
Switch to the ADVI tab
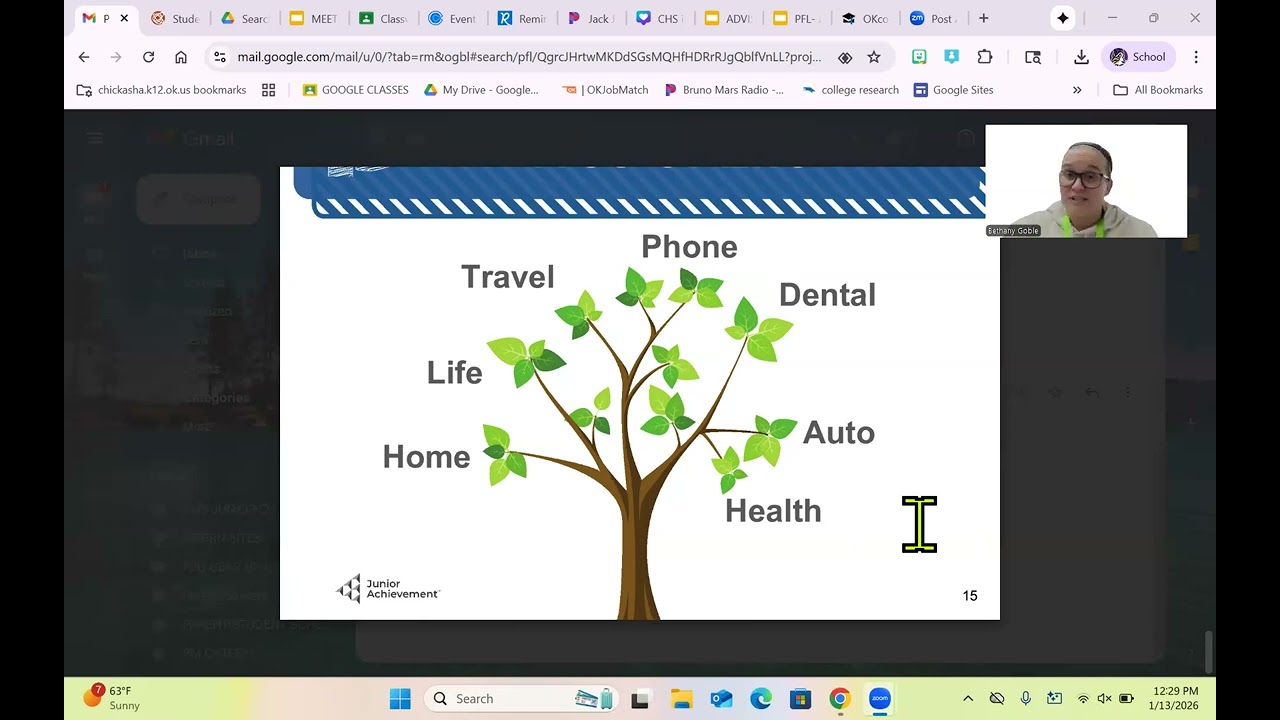tap(728, 18)
